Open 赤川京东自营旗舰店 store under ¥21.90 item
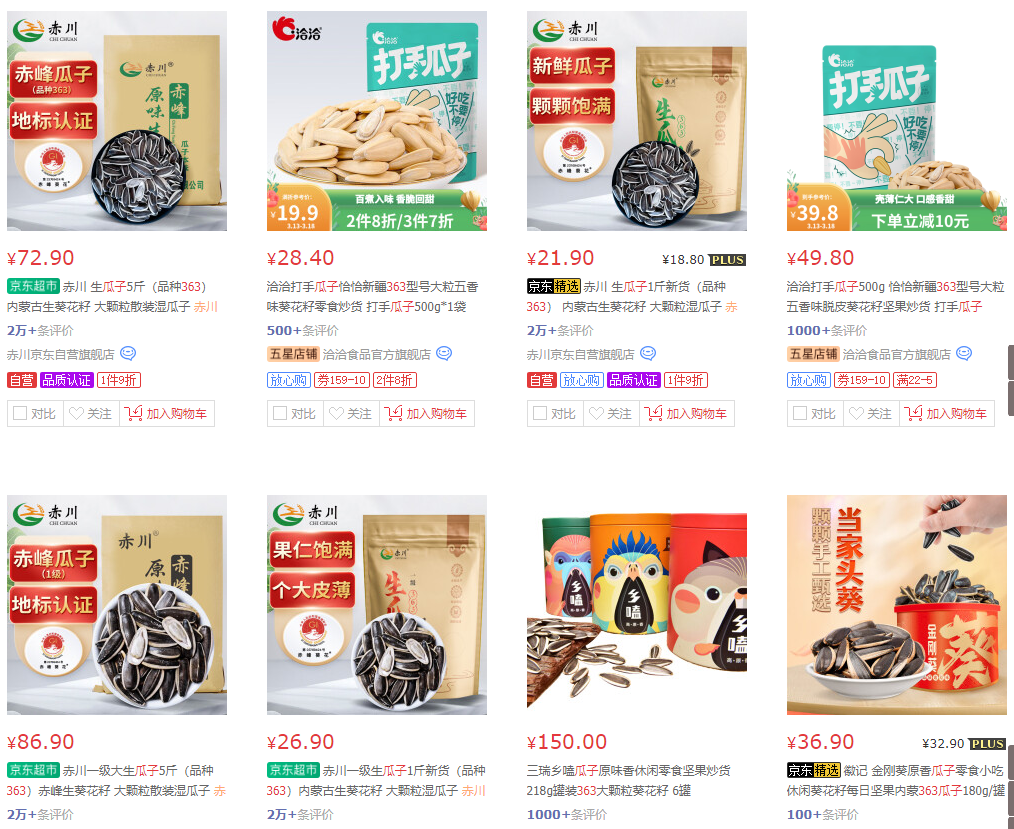This screenshot has height=829, width=1014. point(580,354)
